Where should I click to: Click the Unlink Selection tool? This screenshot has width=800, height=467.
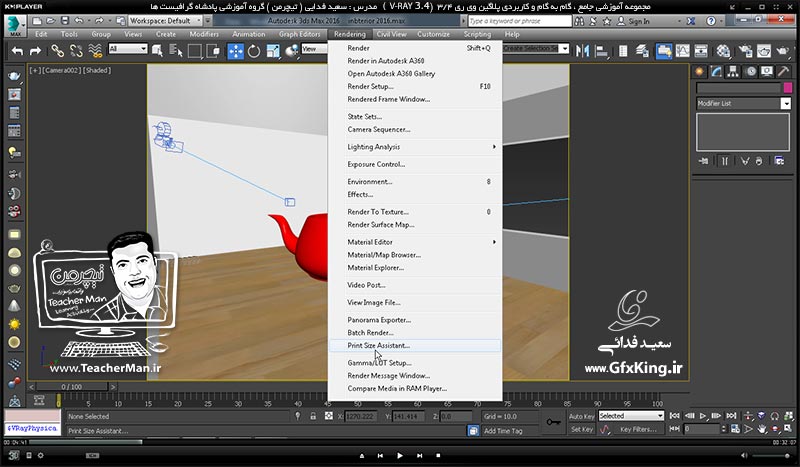pyautogui.click(x=76, y=51)
